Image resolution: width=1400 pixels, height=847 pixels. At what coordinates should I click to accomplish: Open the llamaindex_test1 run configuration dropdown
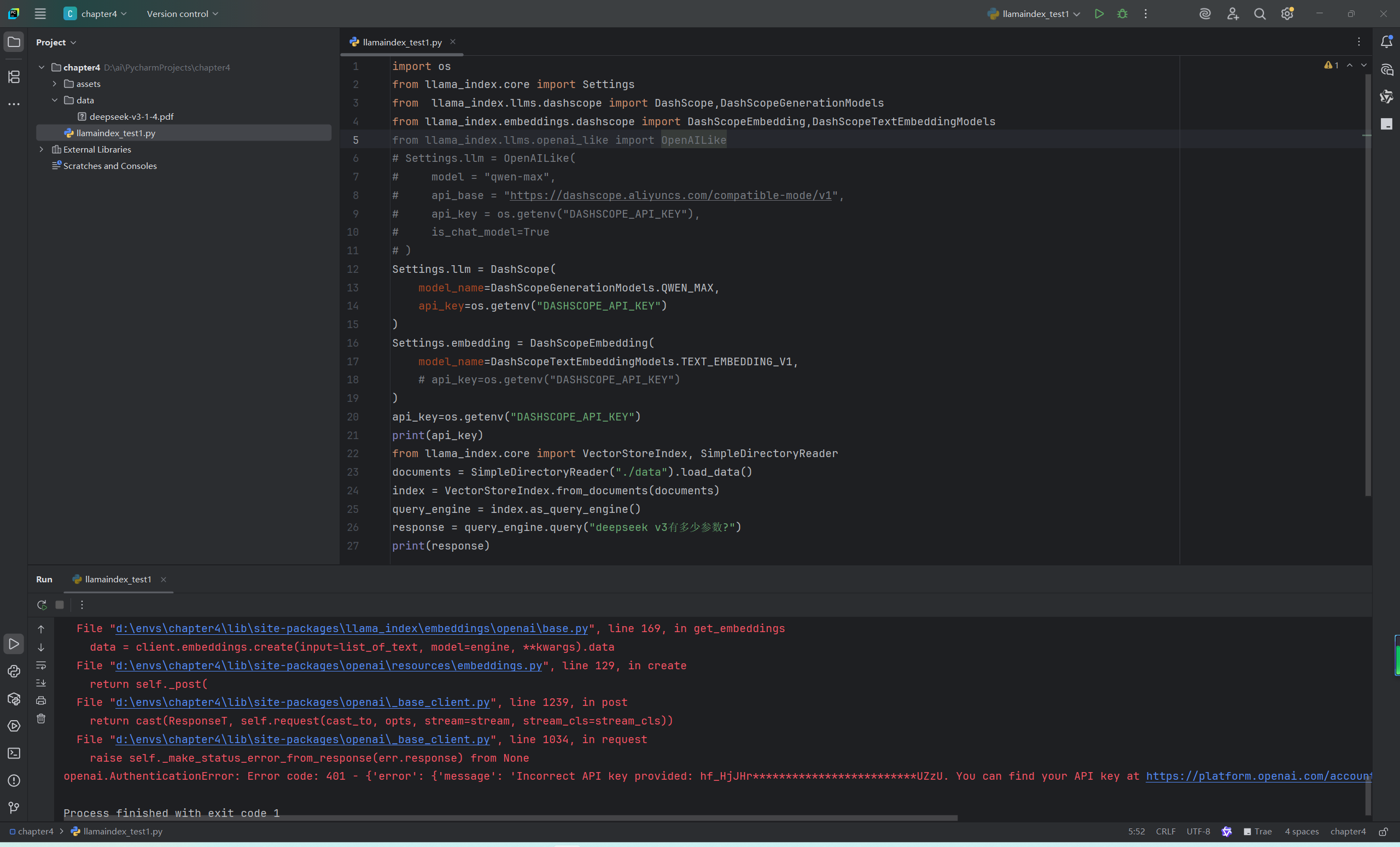pyautogui.click(x=1034, y=14)
